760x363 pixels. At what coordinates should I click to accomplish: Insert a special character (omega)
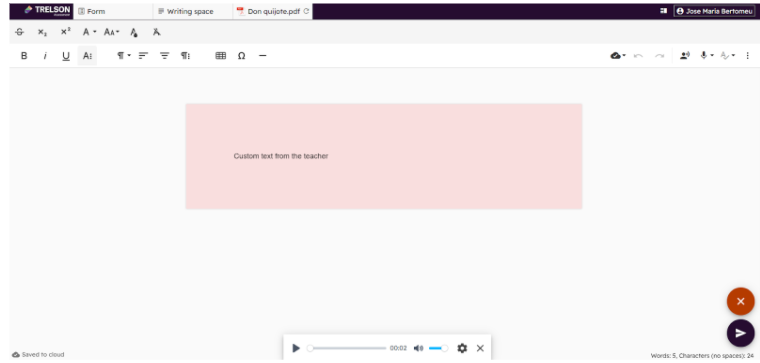pos(241,56)
